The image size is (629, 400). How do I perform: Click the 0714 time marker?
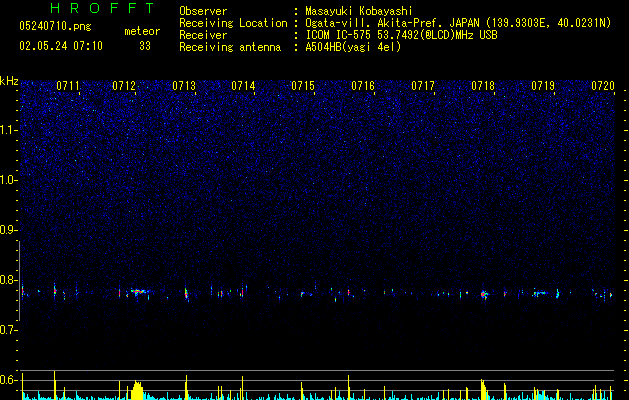tap(243, 86)
